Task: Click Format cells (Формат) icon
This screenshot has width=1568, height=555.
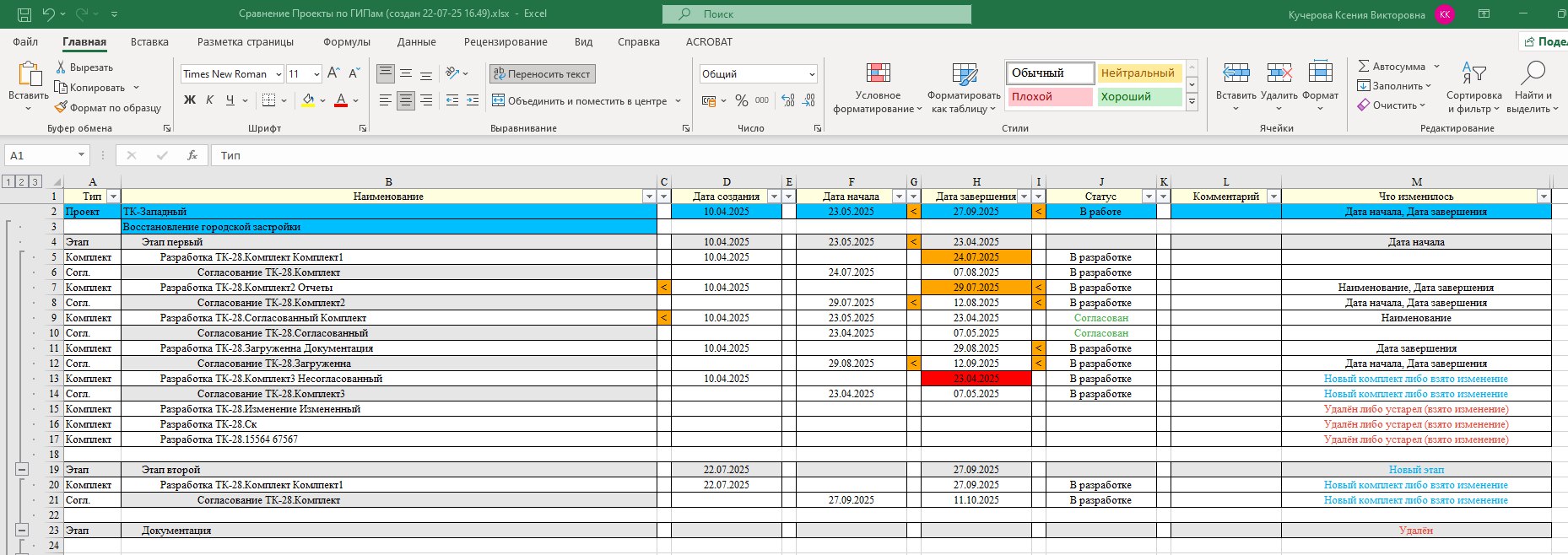Action: (x=1320, y=73)
